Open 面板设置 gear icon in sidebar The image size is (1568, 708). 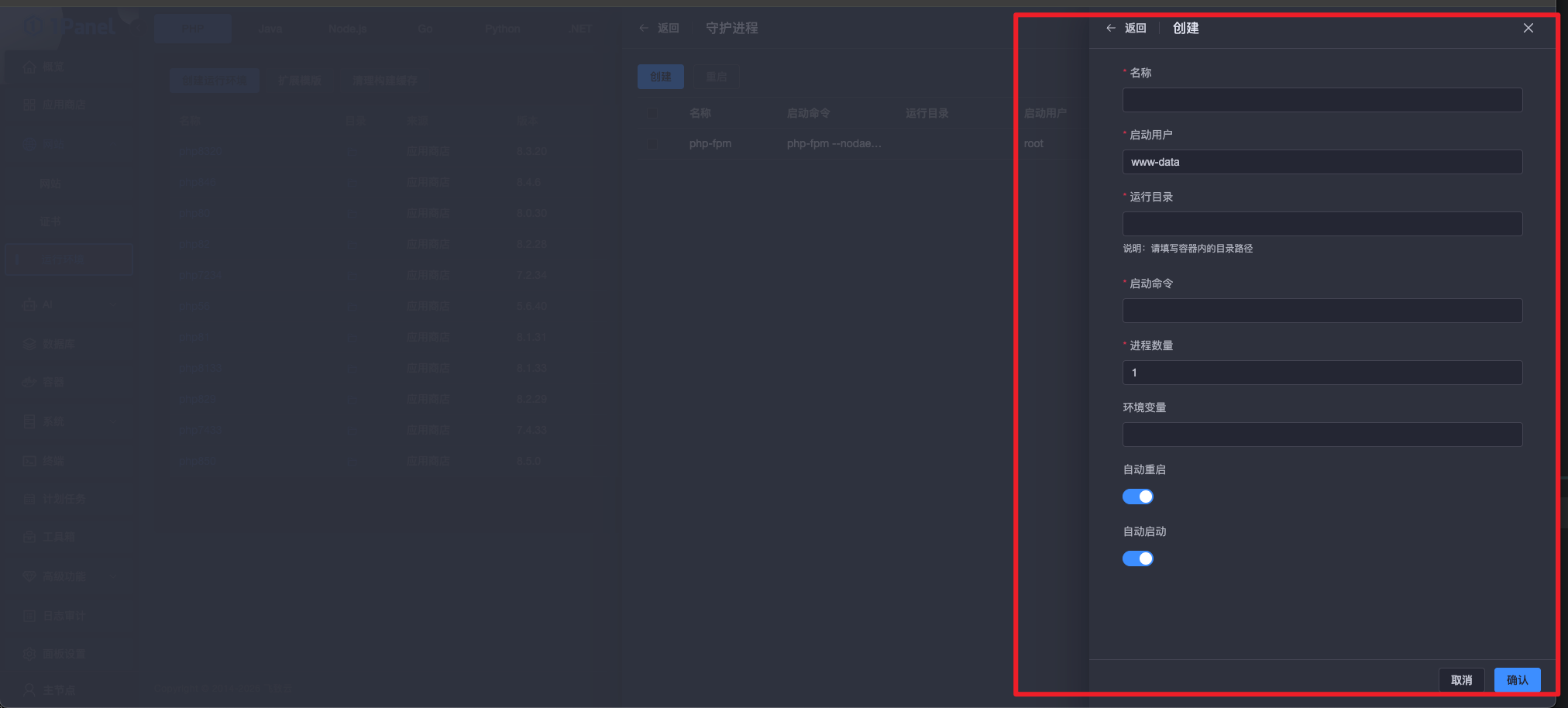[x=30, y=654]
